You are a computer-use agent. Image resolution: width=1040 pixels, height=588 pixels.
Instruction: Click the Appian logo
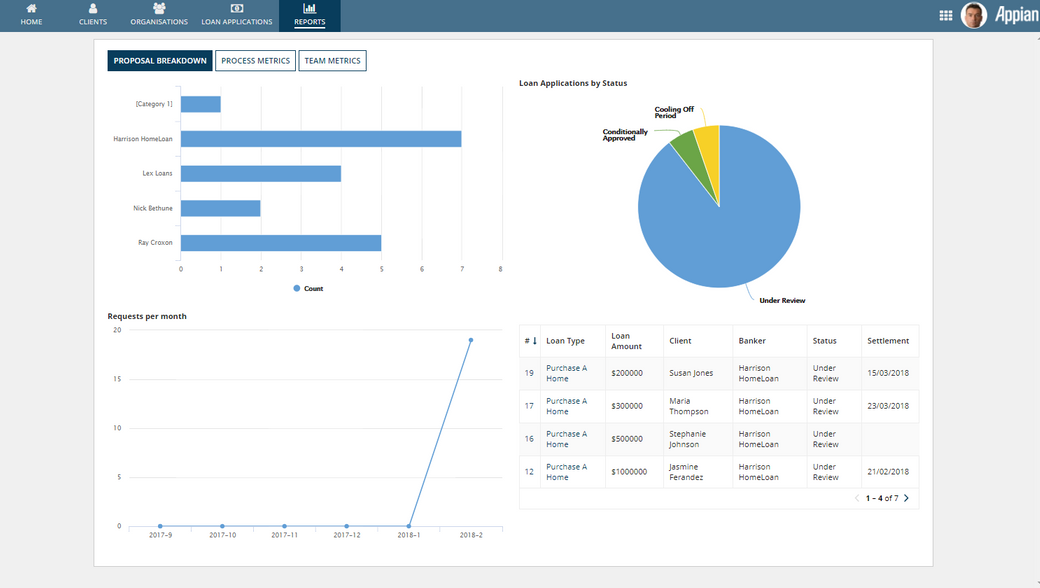[1014, 16]
